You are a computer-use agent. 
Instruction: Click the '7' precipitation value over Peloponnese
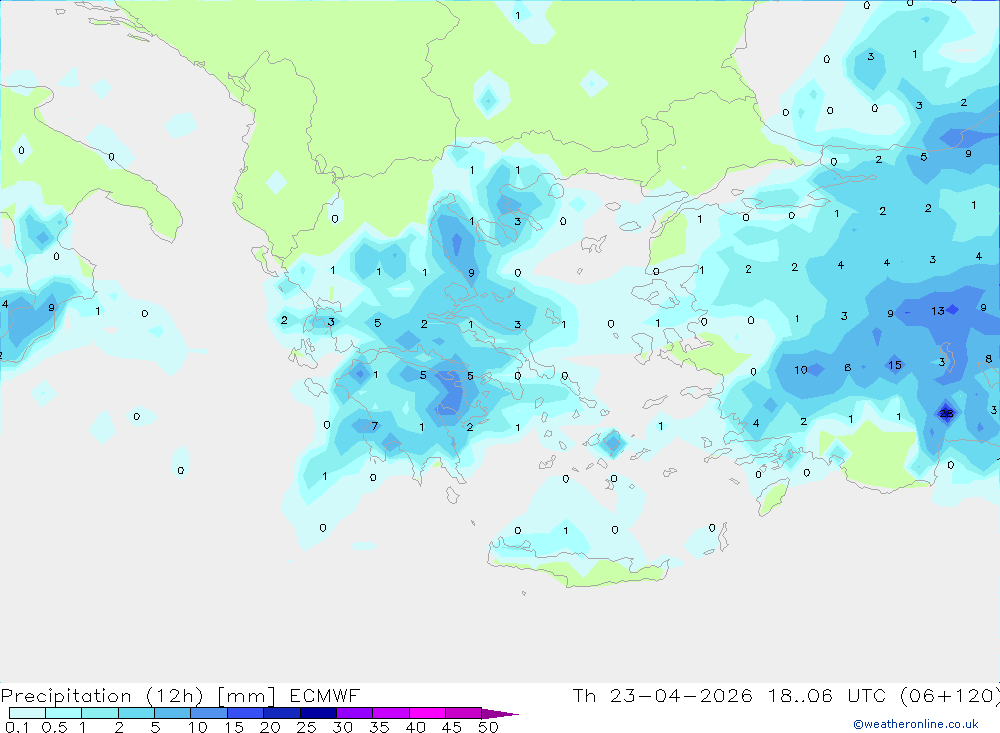[374, 426]
